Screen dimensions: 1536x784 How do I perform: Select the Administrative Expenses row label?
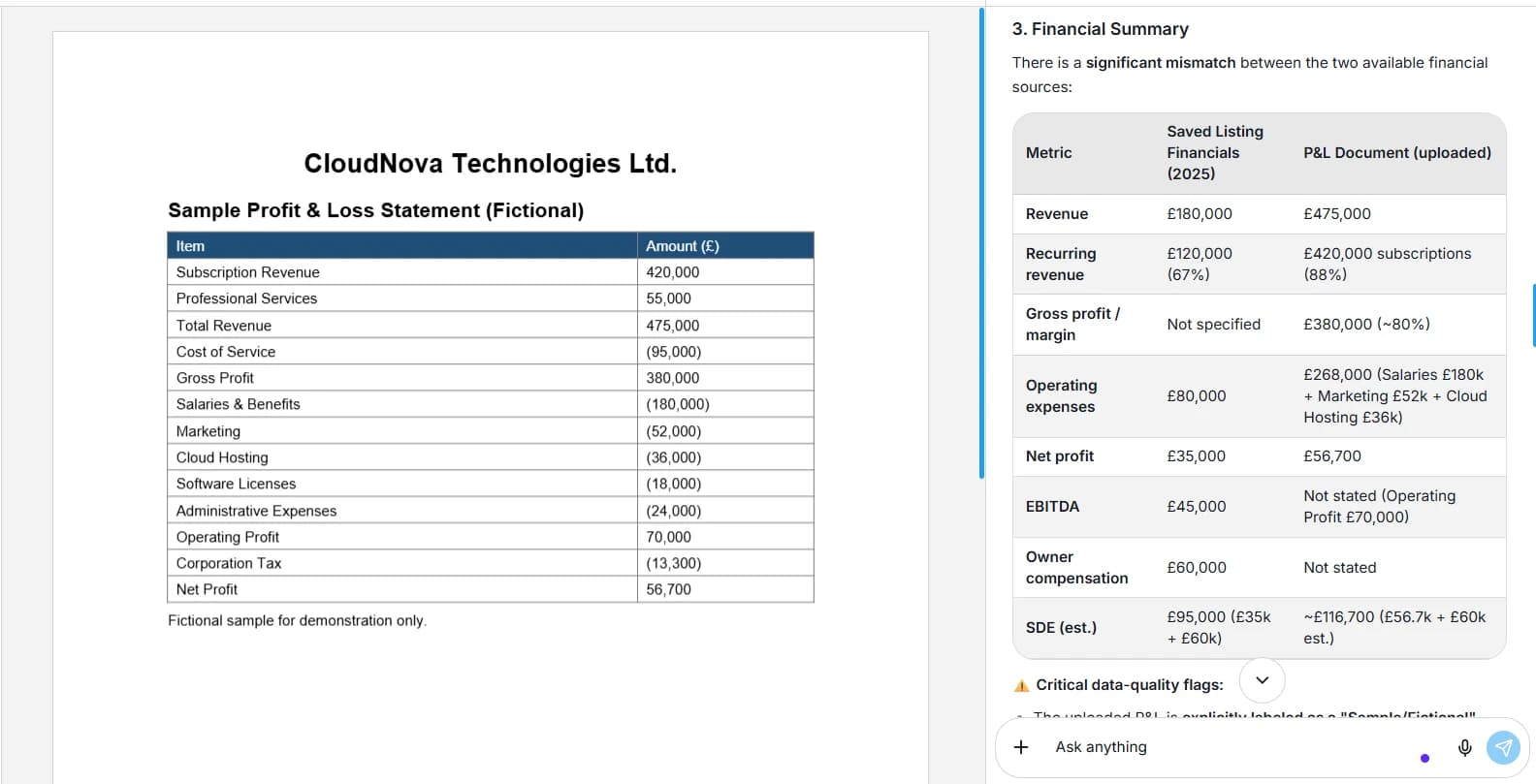tap(256, 511)
